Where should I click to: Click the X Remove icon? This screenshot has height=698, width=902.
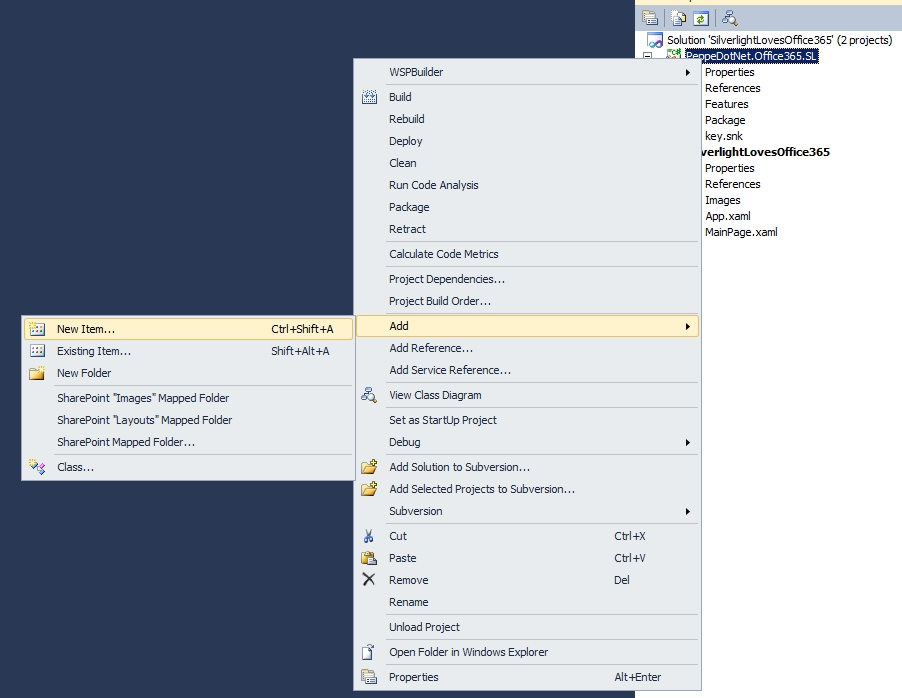click(x=369, y=579)
